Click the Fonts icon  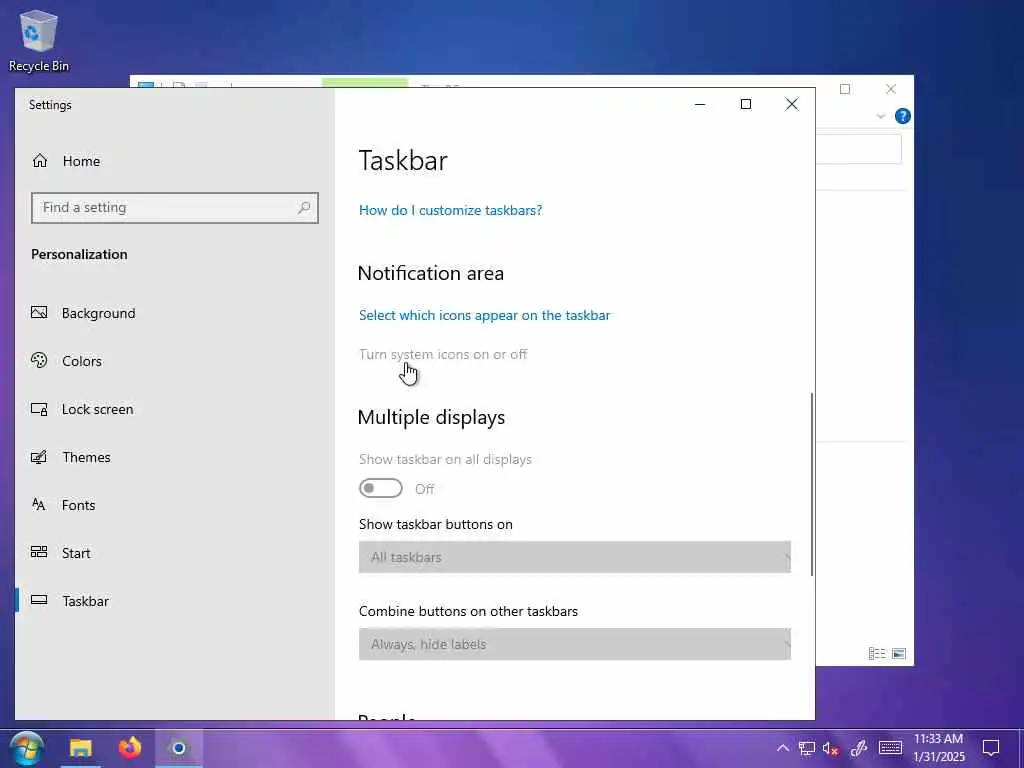coord(39,505)
